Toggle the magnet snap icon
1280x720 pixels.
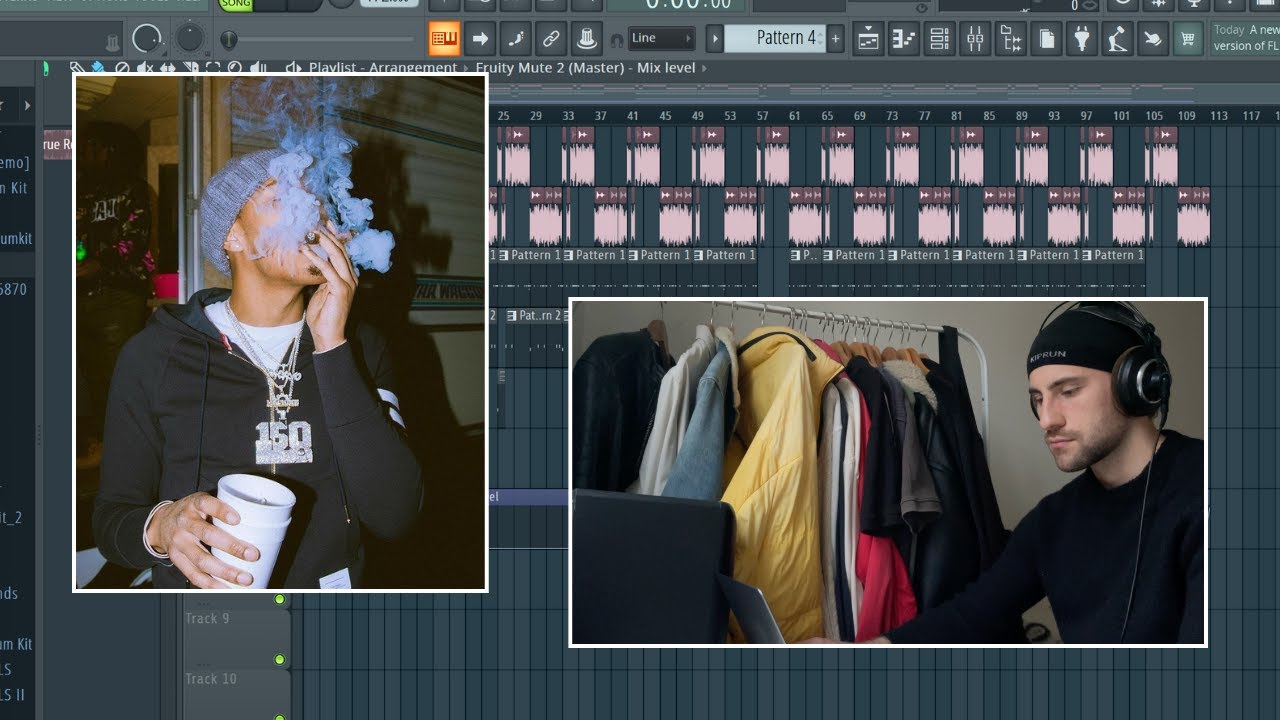point(617,40)
